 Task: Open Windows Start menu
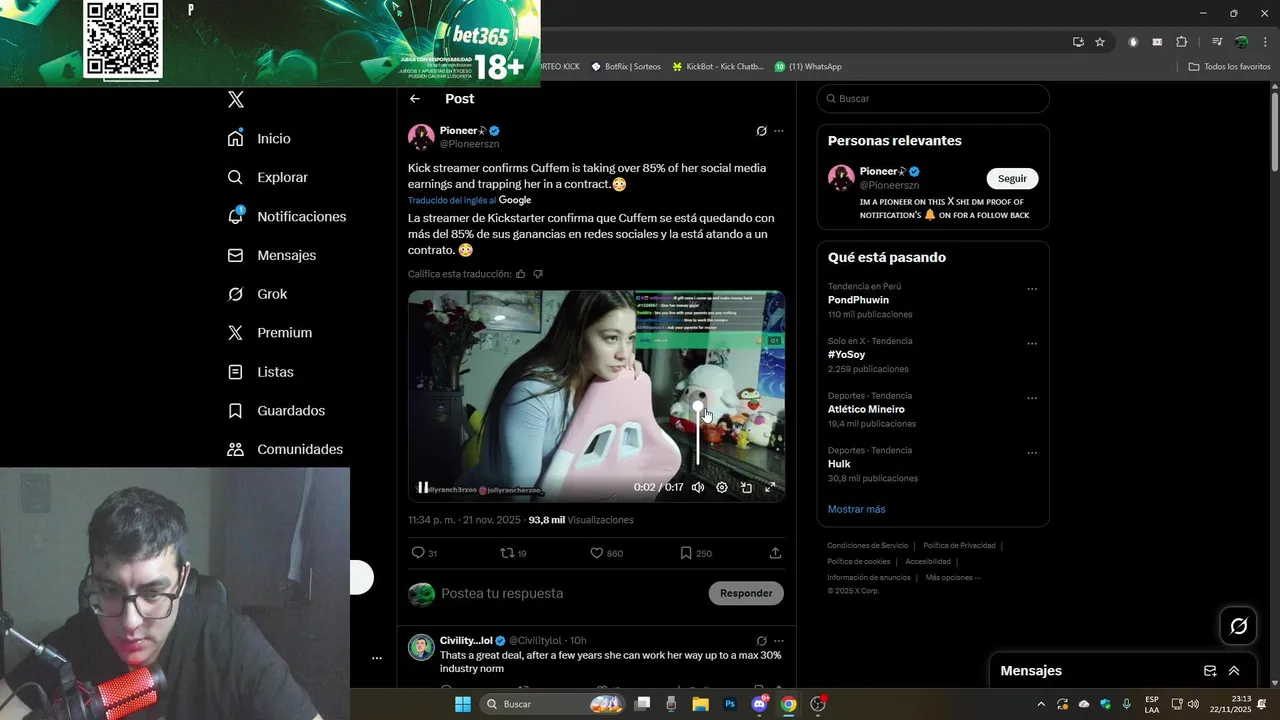[462, 704]
